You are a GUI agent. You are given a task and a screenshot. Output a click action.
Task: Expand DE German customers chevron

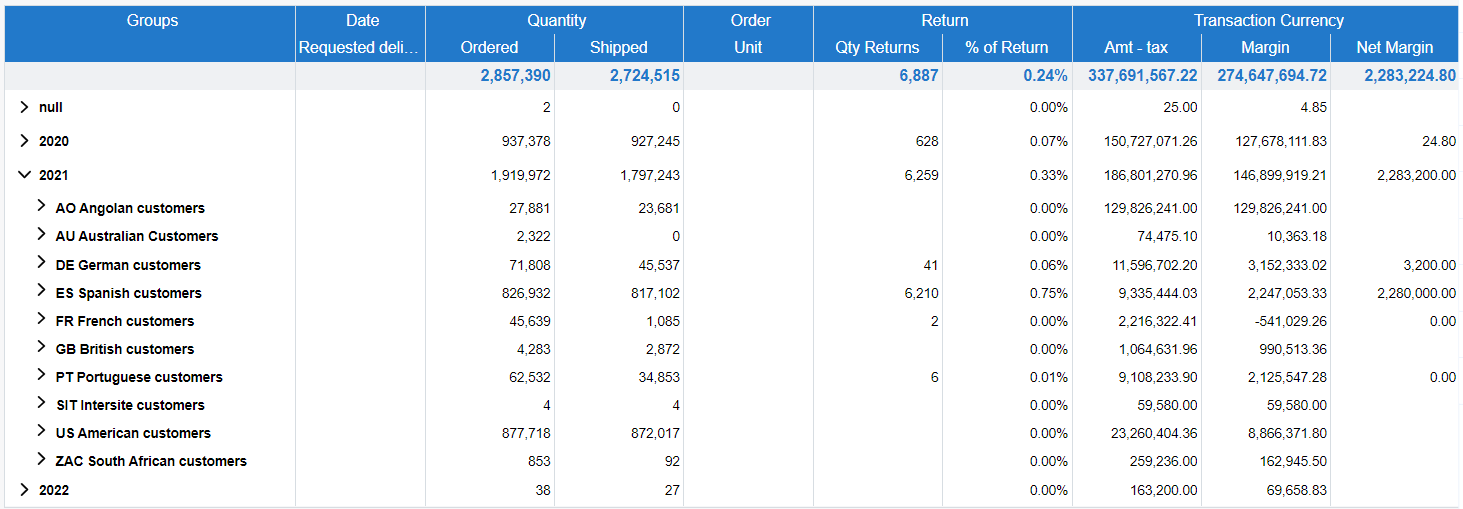tap(41, 264)
